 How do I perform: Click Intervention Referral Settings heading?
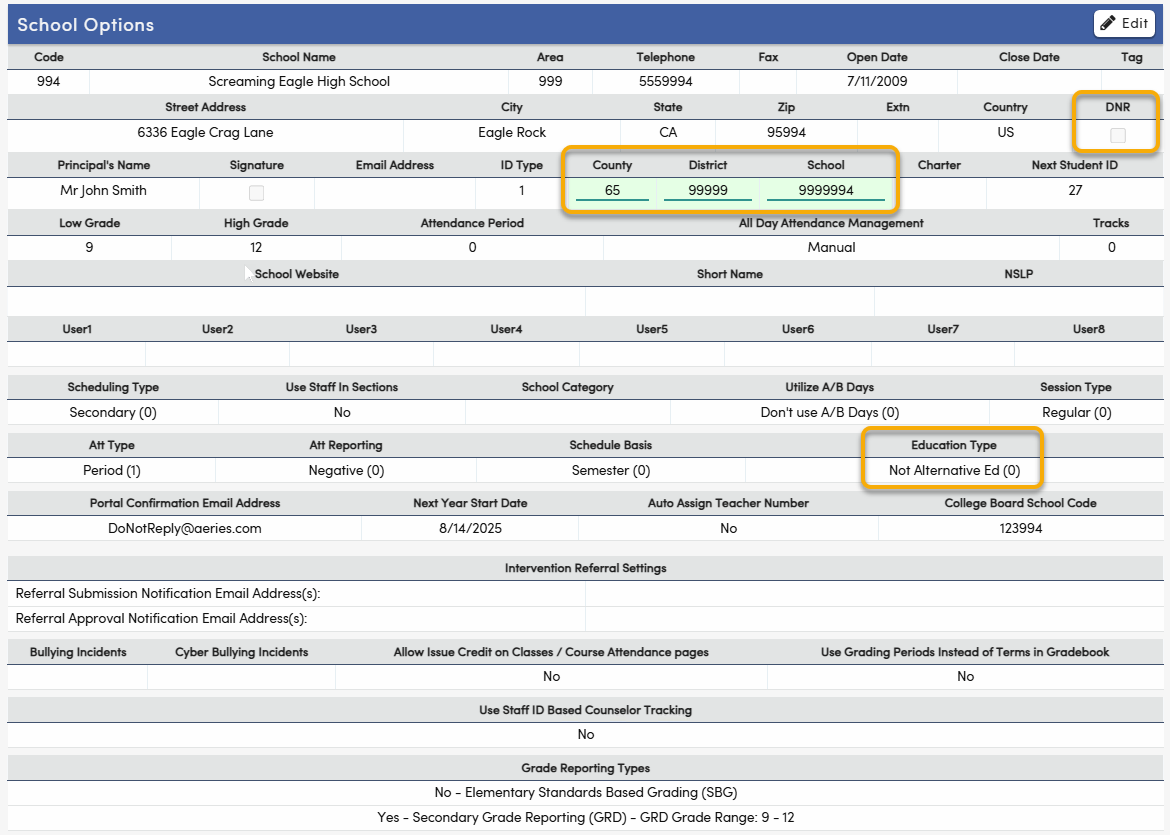coord(586,569)
